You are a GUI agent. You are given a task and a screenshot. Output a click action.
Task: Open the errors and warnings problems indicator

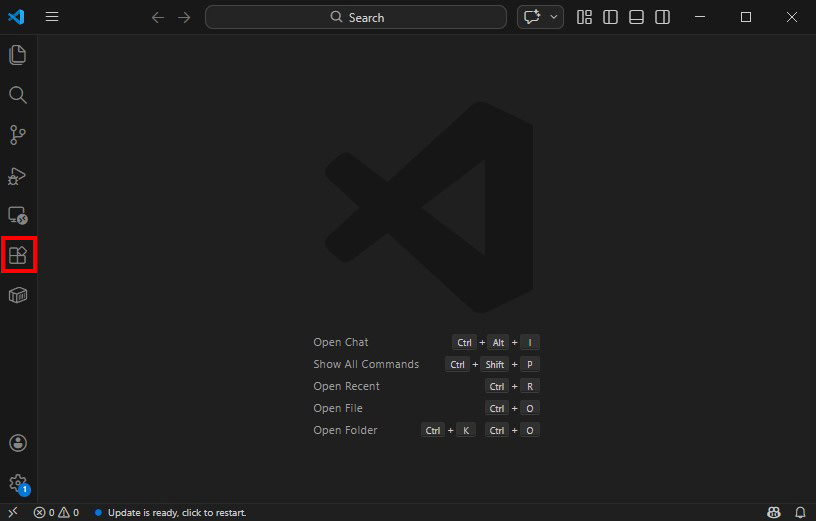point(56,512)
